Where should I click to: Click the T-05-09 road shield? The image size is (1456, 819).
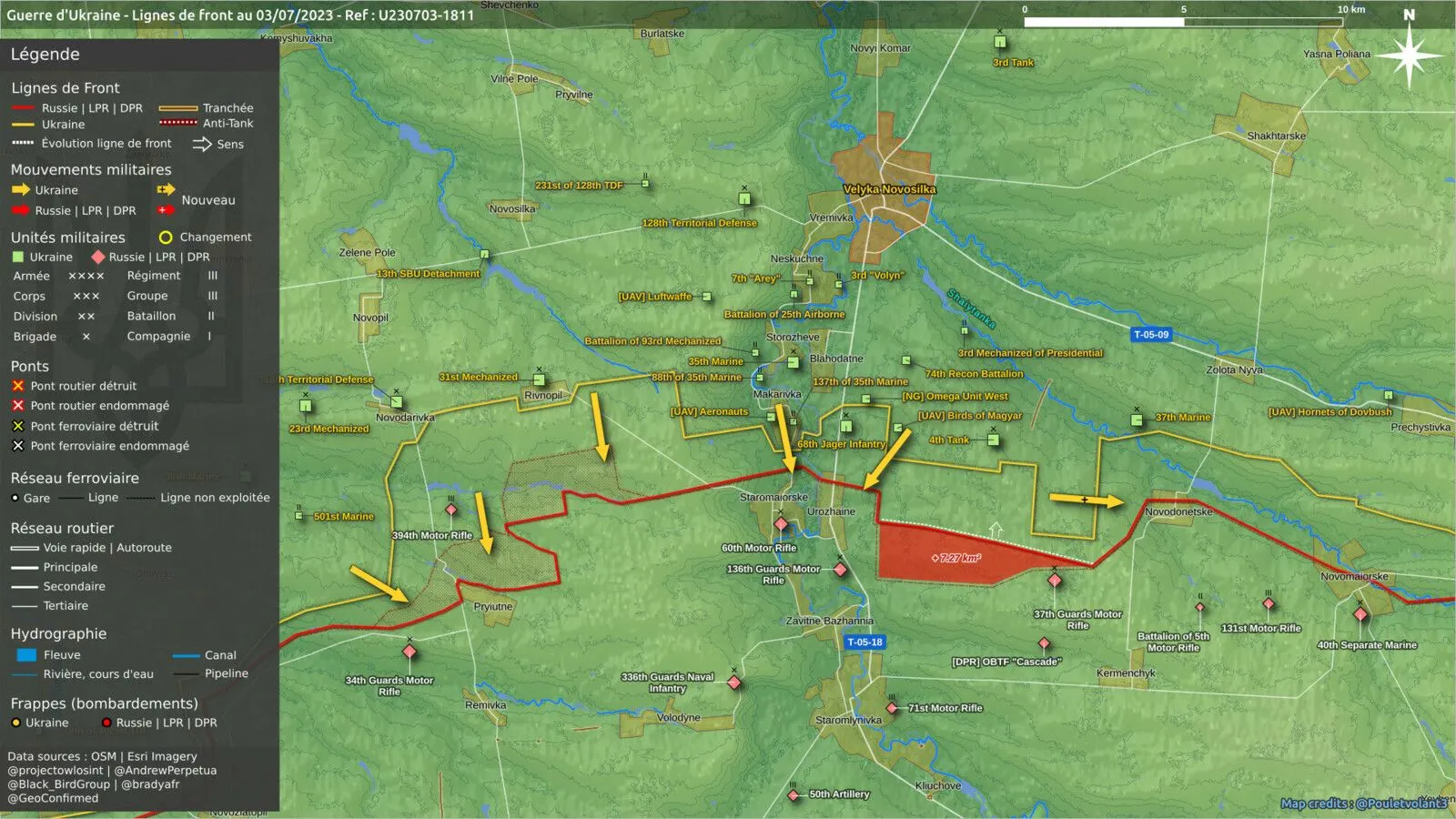click(x=1151, y=335)
